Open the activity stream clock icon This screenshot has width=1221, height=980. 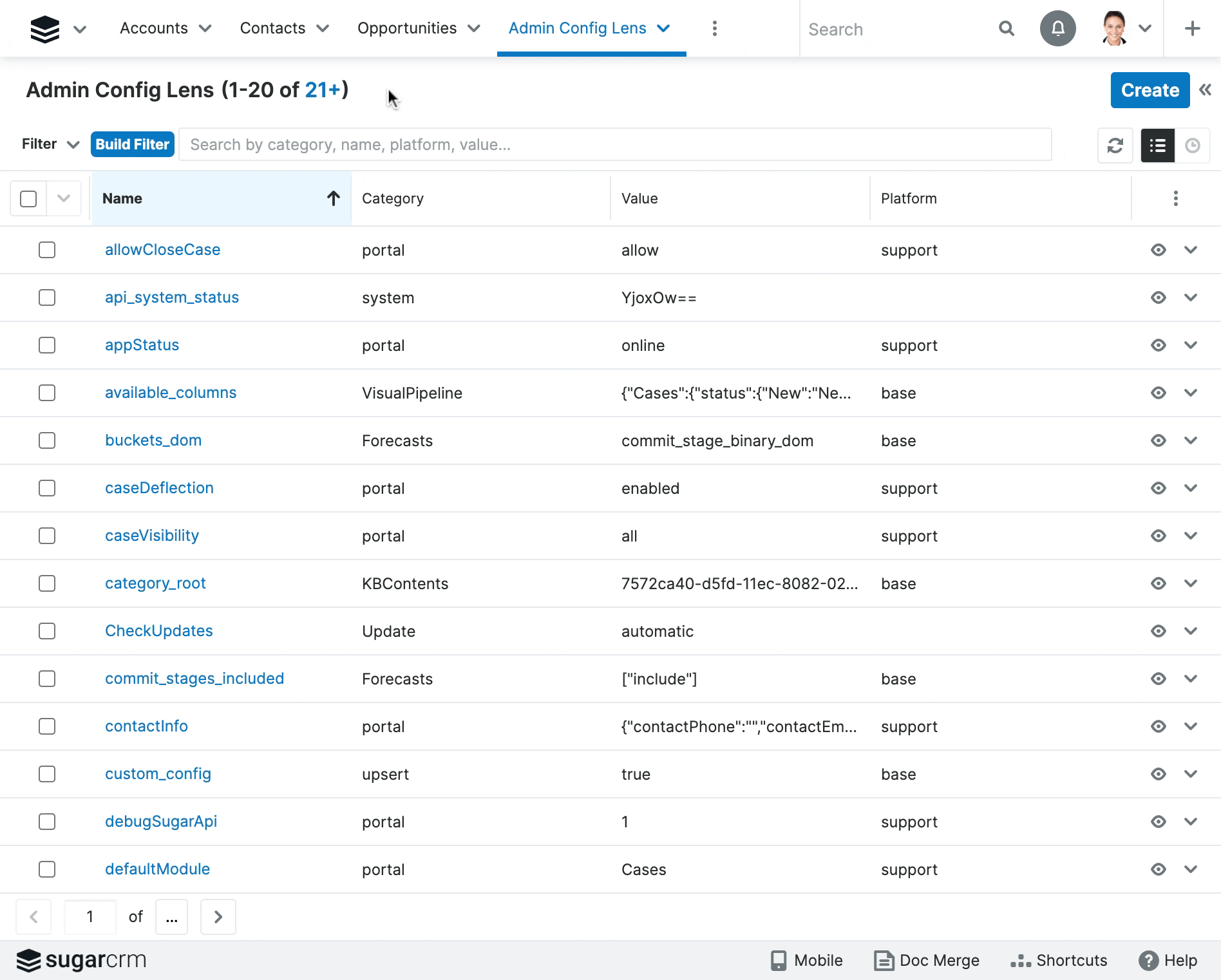coord(1192,146)
